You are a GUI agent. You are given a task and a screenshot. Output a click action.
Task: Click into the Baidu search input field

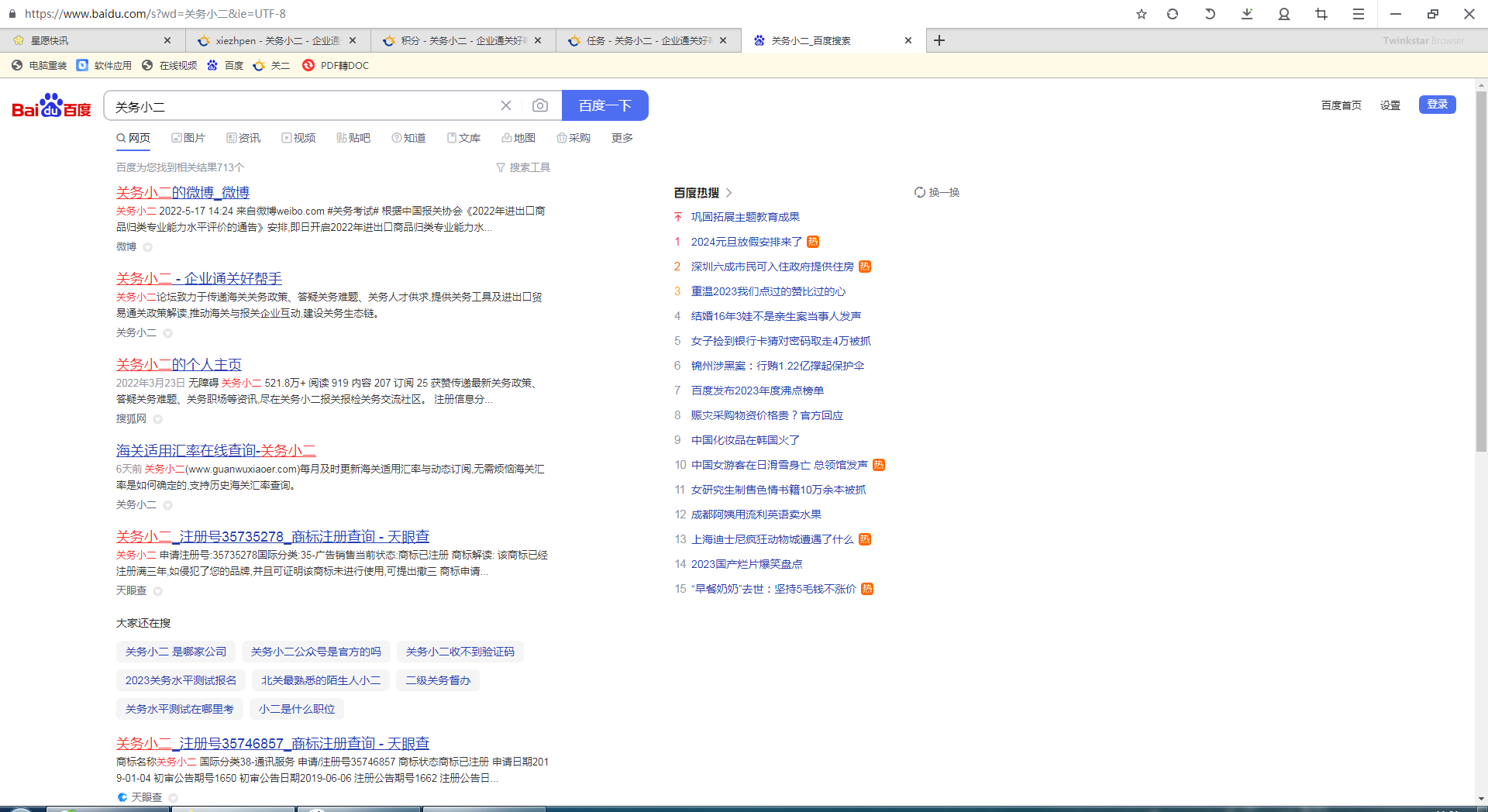point(302,106)
